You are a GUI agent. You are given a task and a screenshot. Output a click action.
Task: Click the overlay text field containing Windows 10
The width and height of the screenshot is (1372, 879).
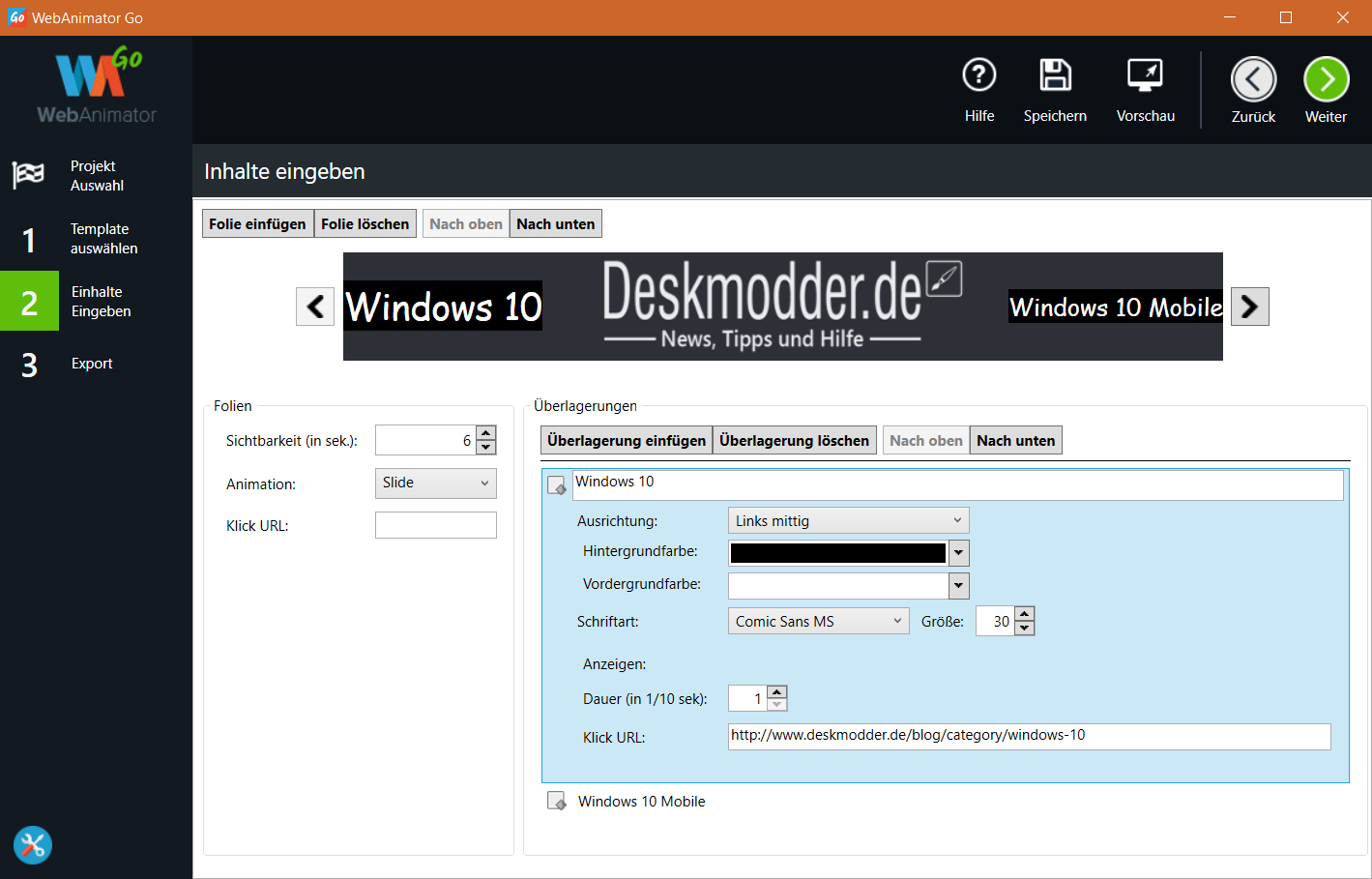tap(957, 484)
